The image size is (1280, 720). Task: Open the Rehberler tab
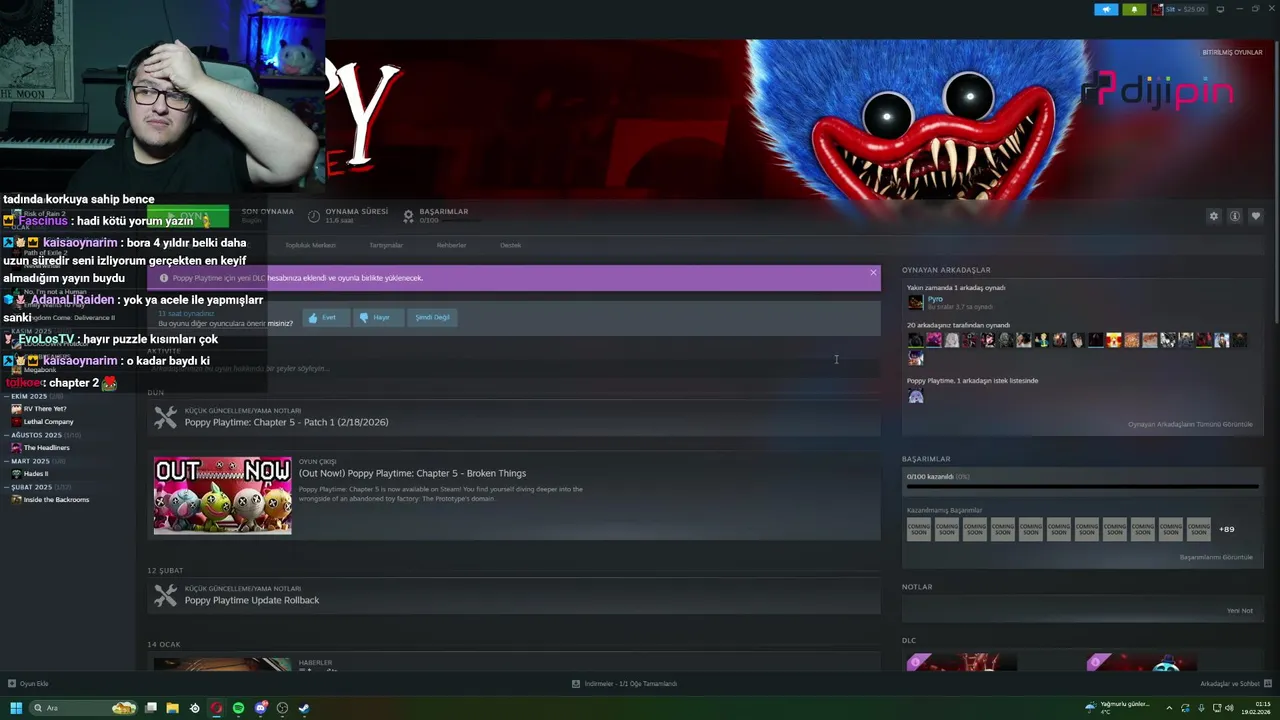(451, 245)
